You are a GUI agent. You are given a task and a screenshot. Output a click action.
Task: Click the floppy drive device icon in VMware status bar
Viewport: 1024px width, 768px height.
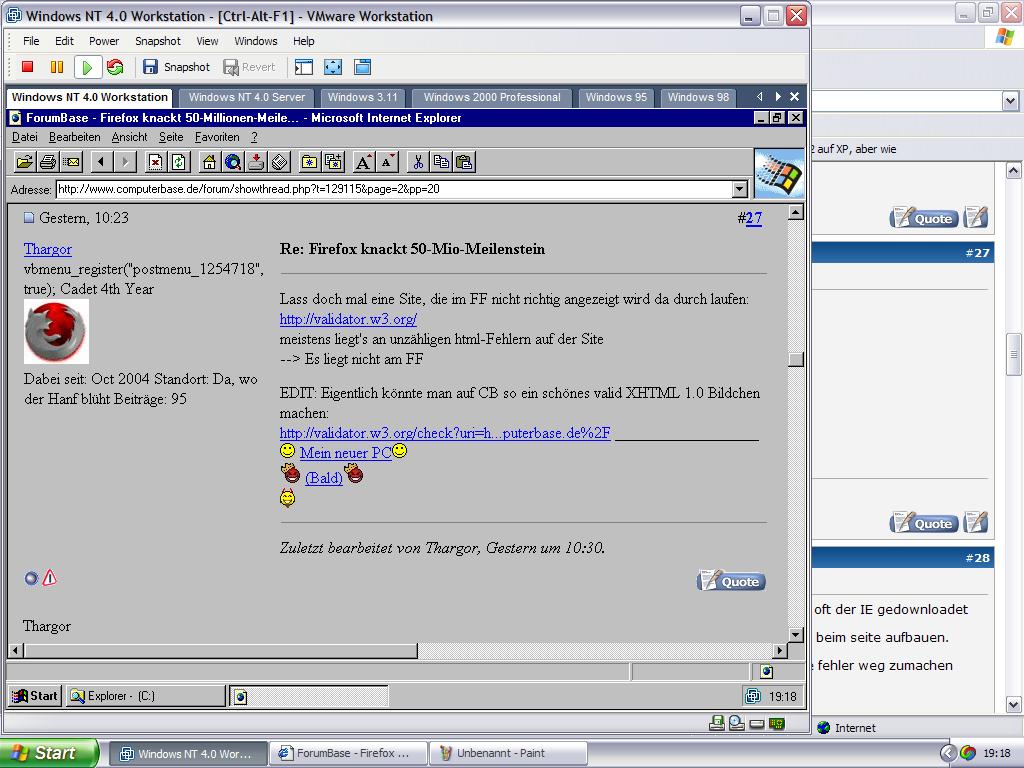(x=716, y=723)
